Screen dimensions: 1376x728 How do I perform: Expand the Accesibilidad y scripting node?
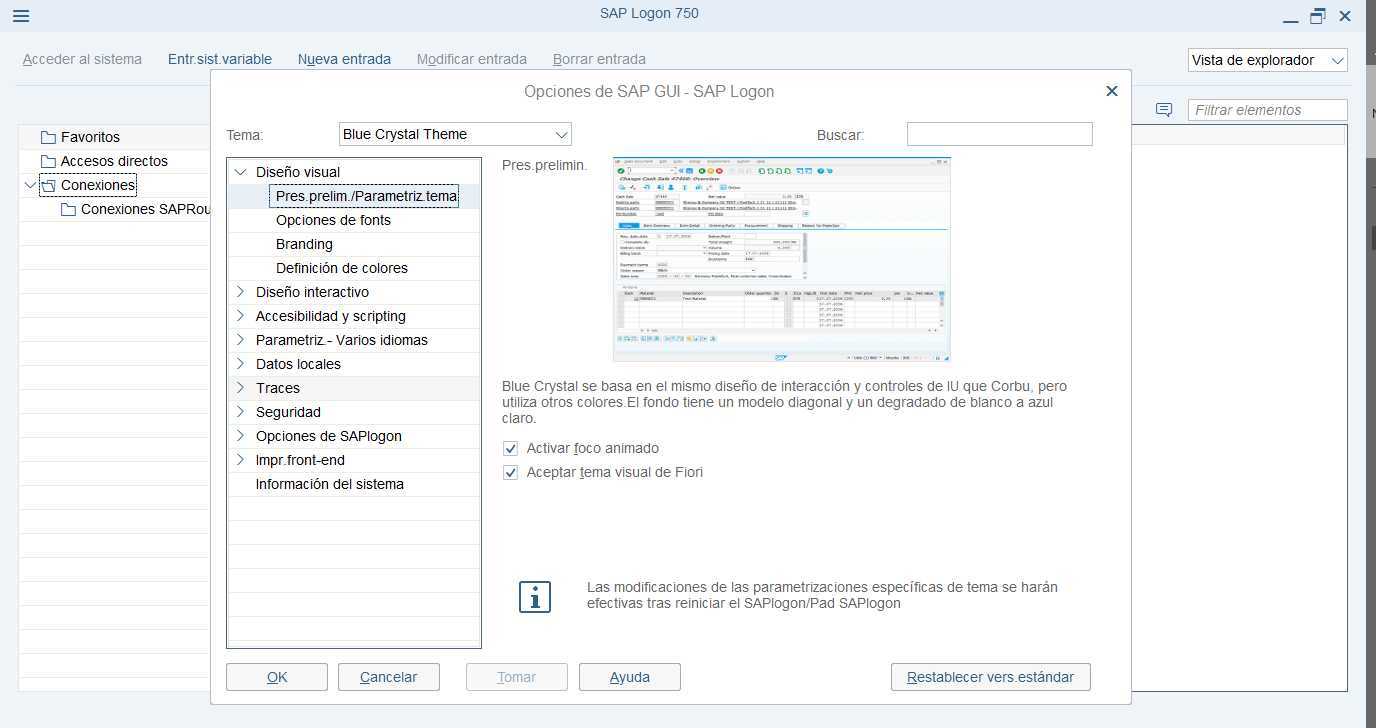tap(240, 316)
